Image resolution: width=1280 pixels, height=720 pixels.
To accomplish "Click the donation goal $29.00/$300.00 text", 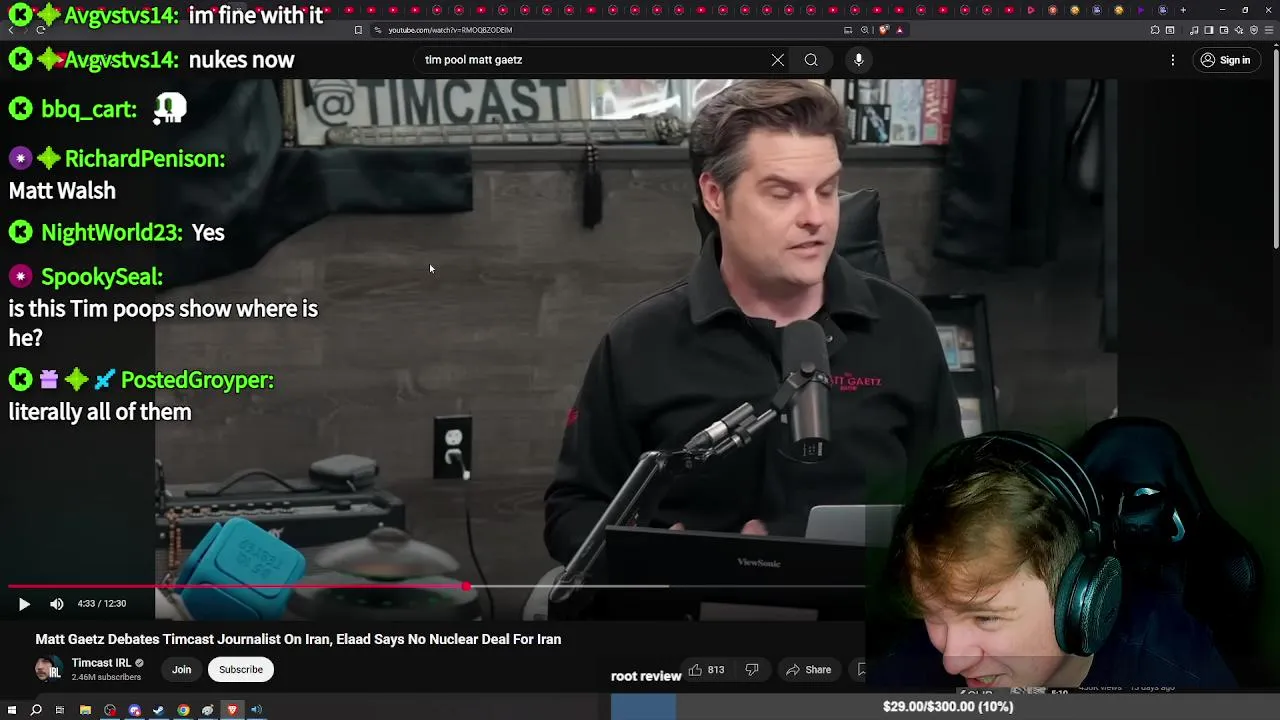I will [948, 707].
